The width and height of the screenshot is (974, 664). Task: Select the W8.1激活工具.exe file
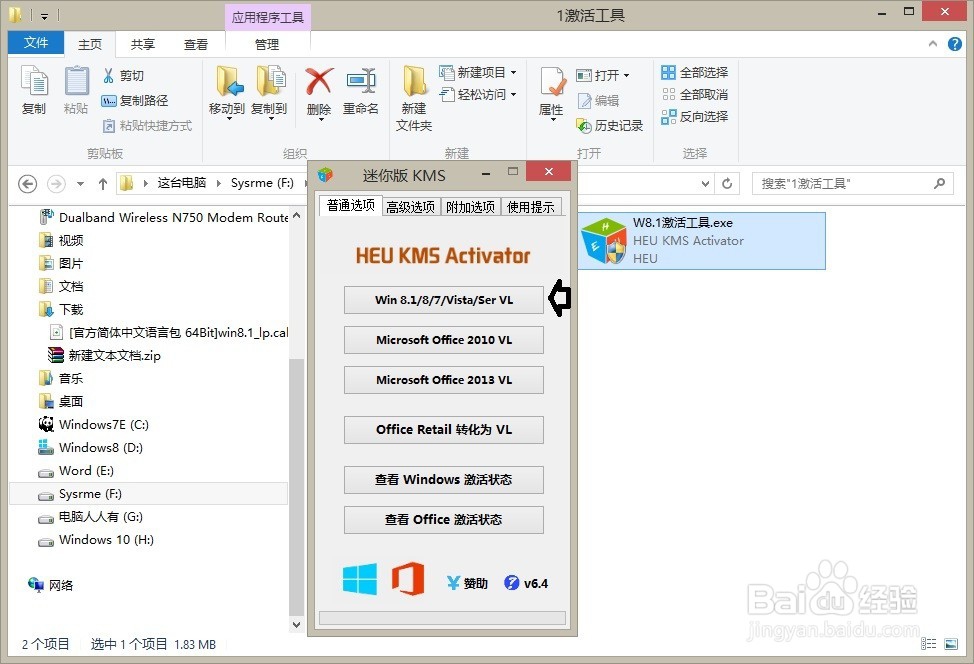(701, 241)
